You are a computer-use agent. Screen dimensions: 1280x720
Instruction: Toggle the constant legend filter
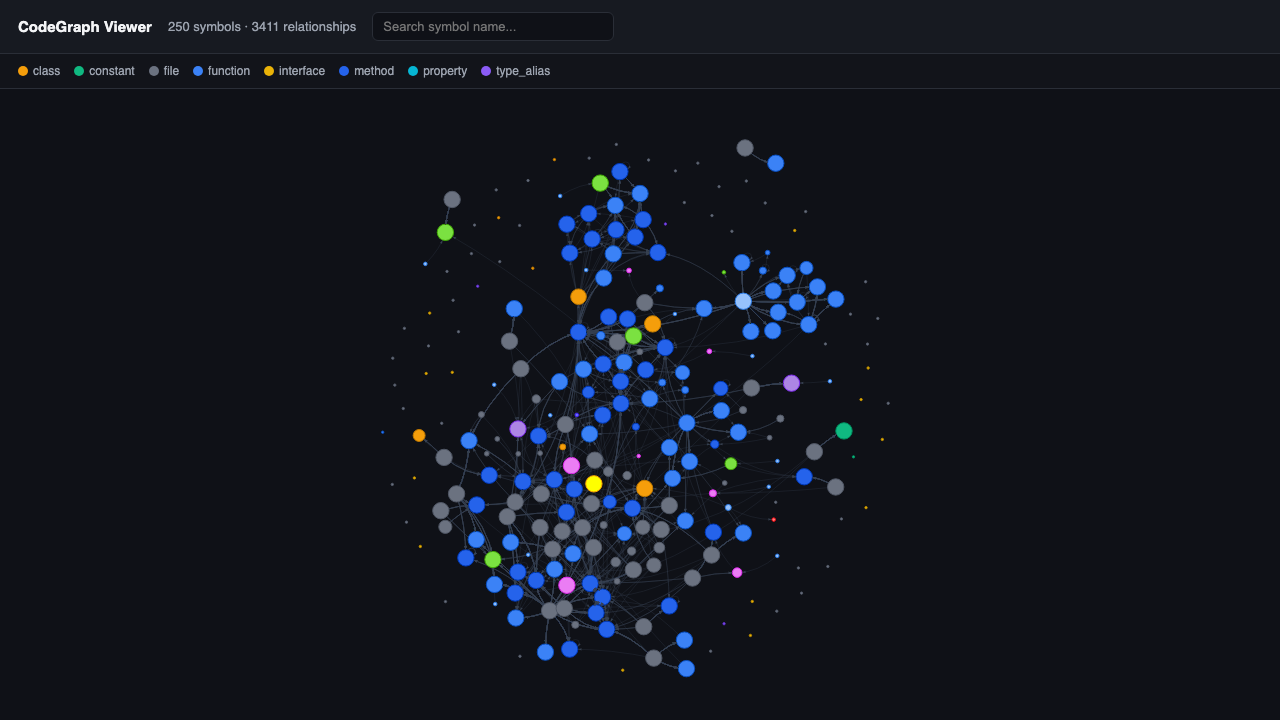[x=104, y=71]
